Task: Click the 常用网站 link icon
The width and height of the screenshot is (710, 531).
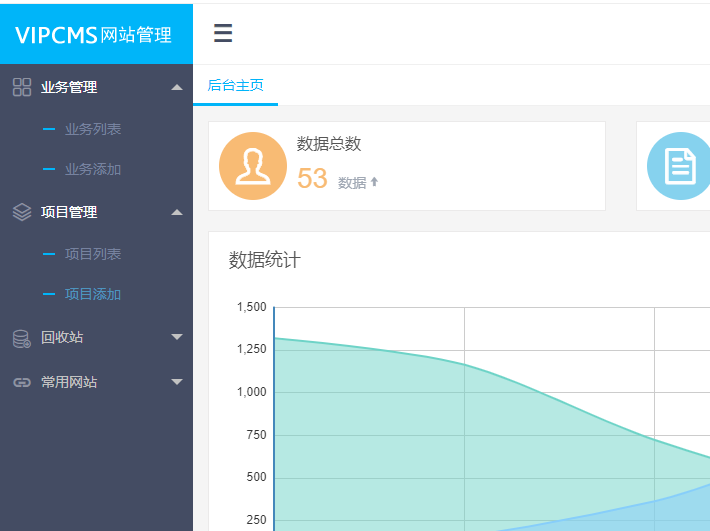Action: pyautogui.click(x=22, y=382)
